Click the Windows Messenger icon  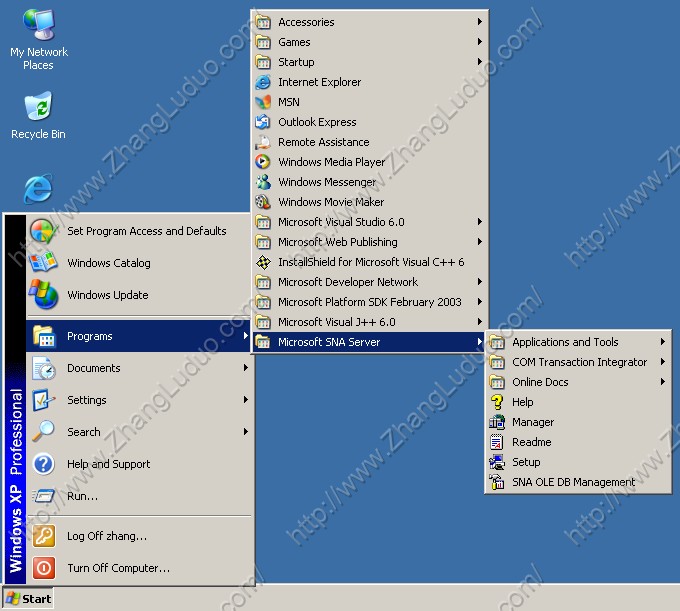pos(263,182)
